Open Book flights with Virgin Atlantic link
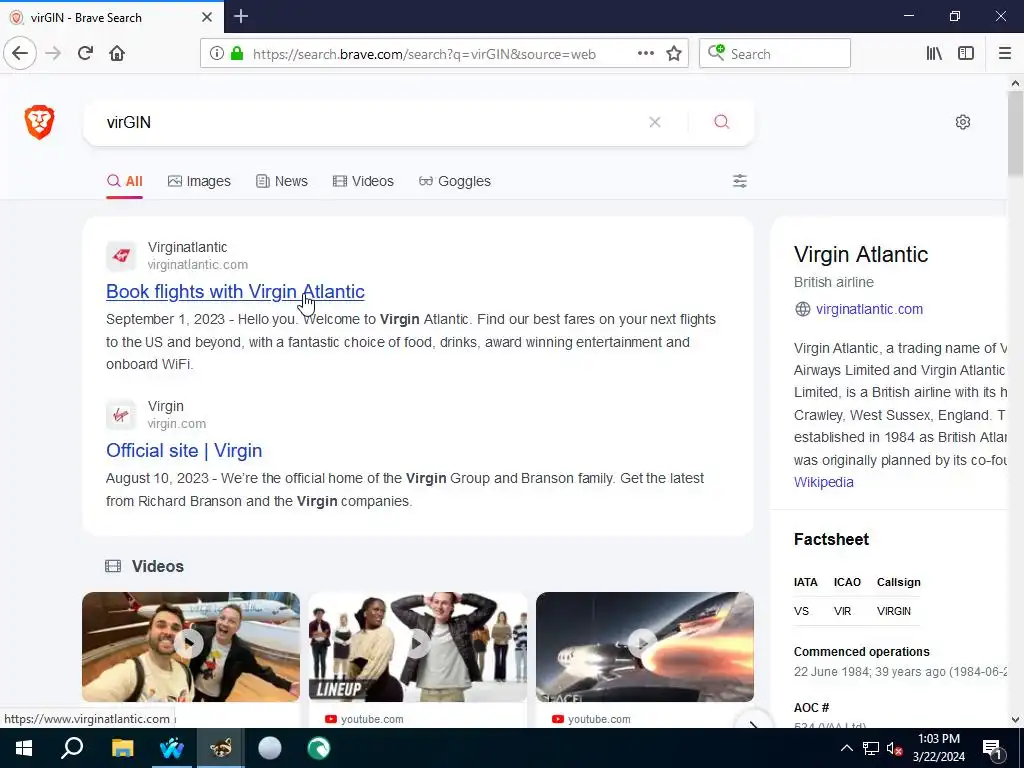The image size is (1024, 768). pyautogui.click(x=235, y=291)
